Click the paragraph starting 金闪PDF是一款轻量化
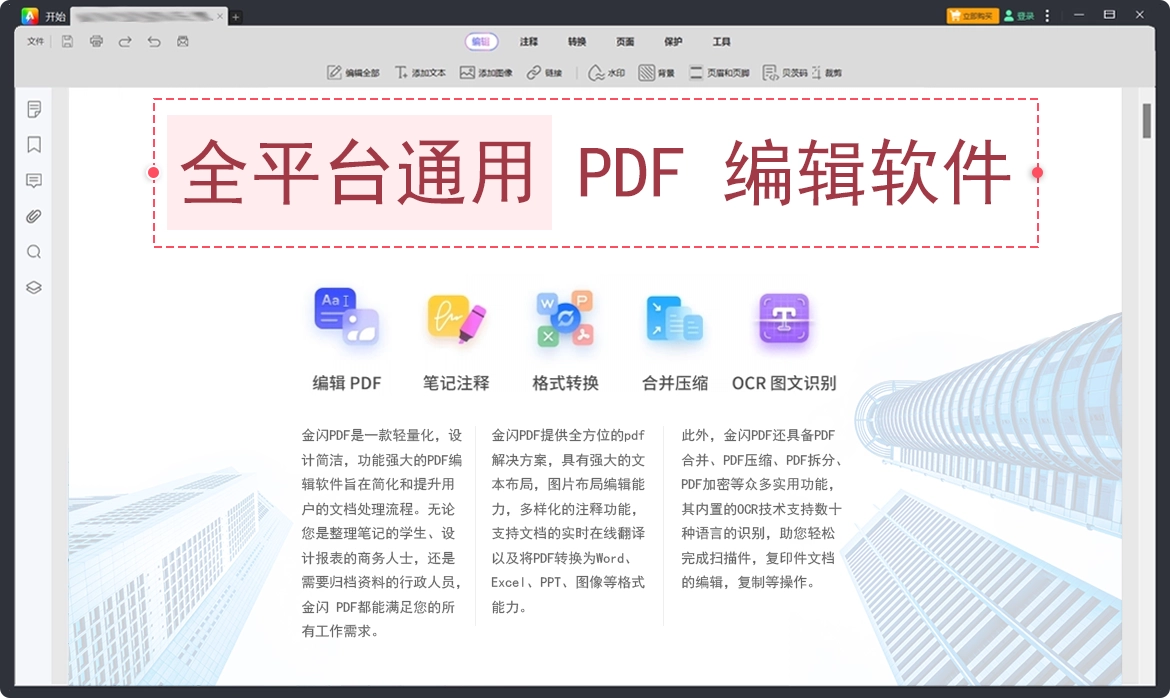 tap(382, 533)
